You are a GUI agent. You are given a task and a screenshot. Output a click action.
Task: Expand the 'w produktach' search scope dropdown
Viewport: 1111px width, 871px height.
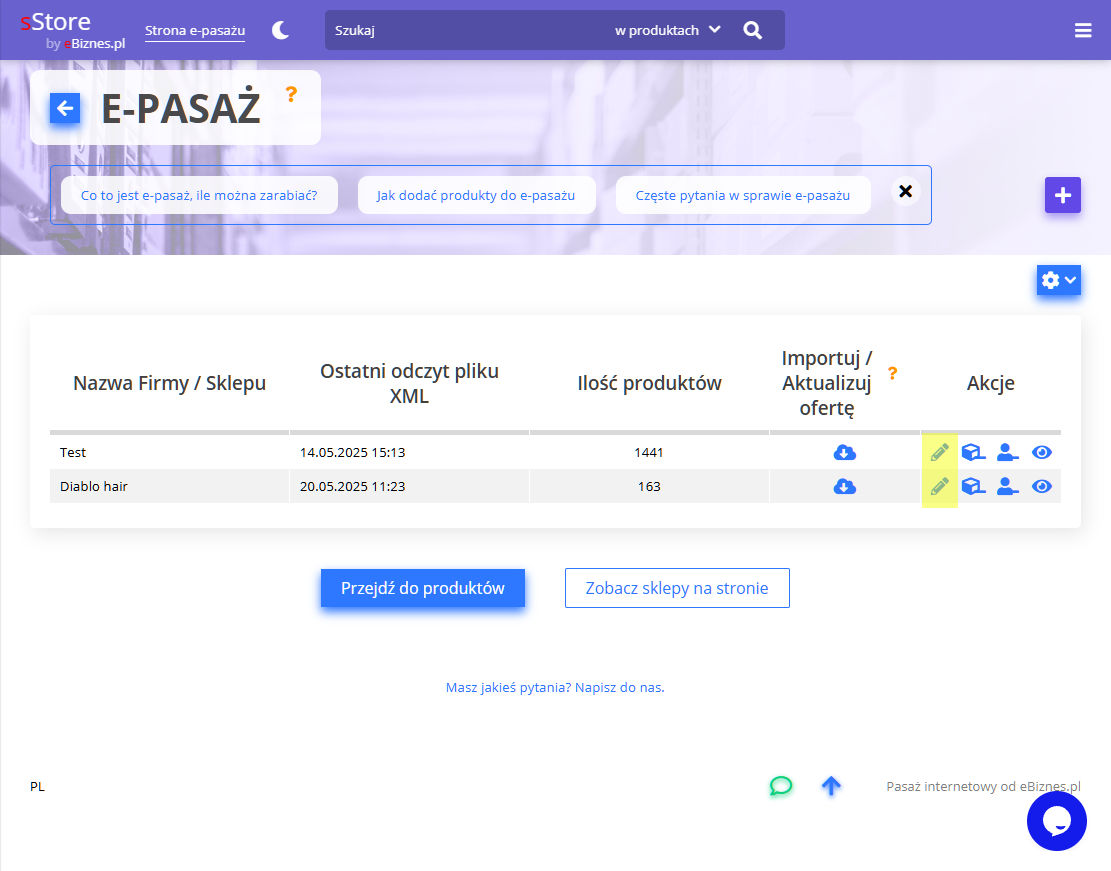coord(667,30)
